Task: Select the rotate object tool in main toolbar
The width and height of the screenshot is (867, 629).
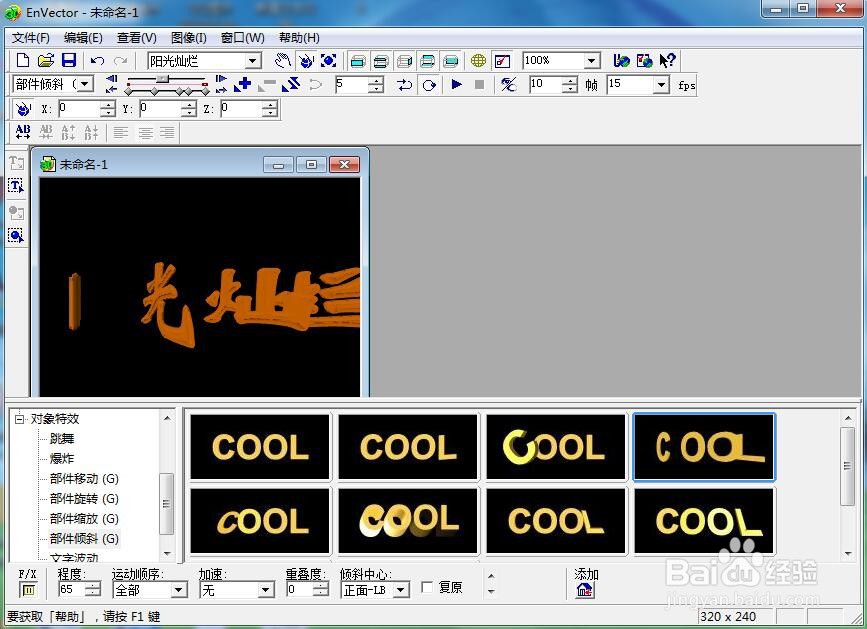Action: coord(306,60)
